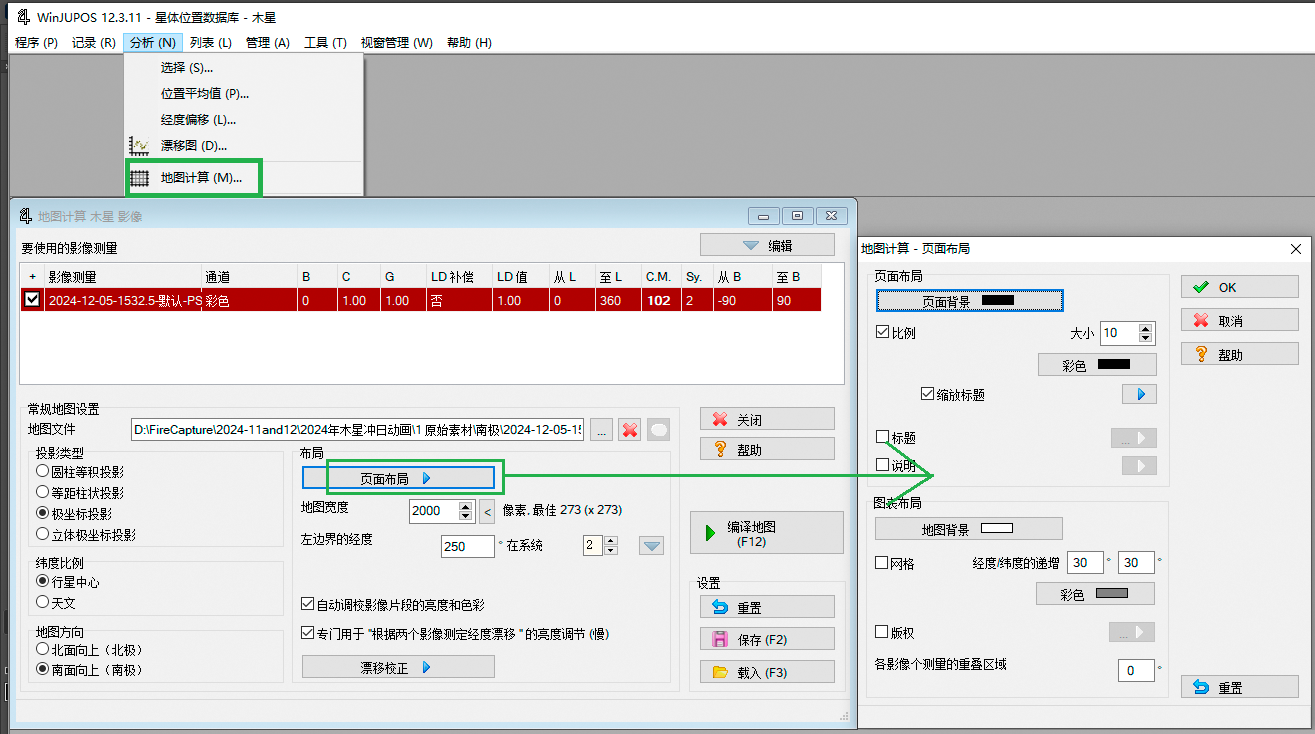The image size is (1315, 734).
Task: Open 地图背景 white color picker
Action: coord(969,529)
